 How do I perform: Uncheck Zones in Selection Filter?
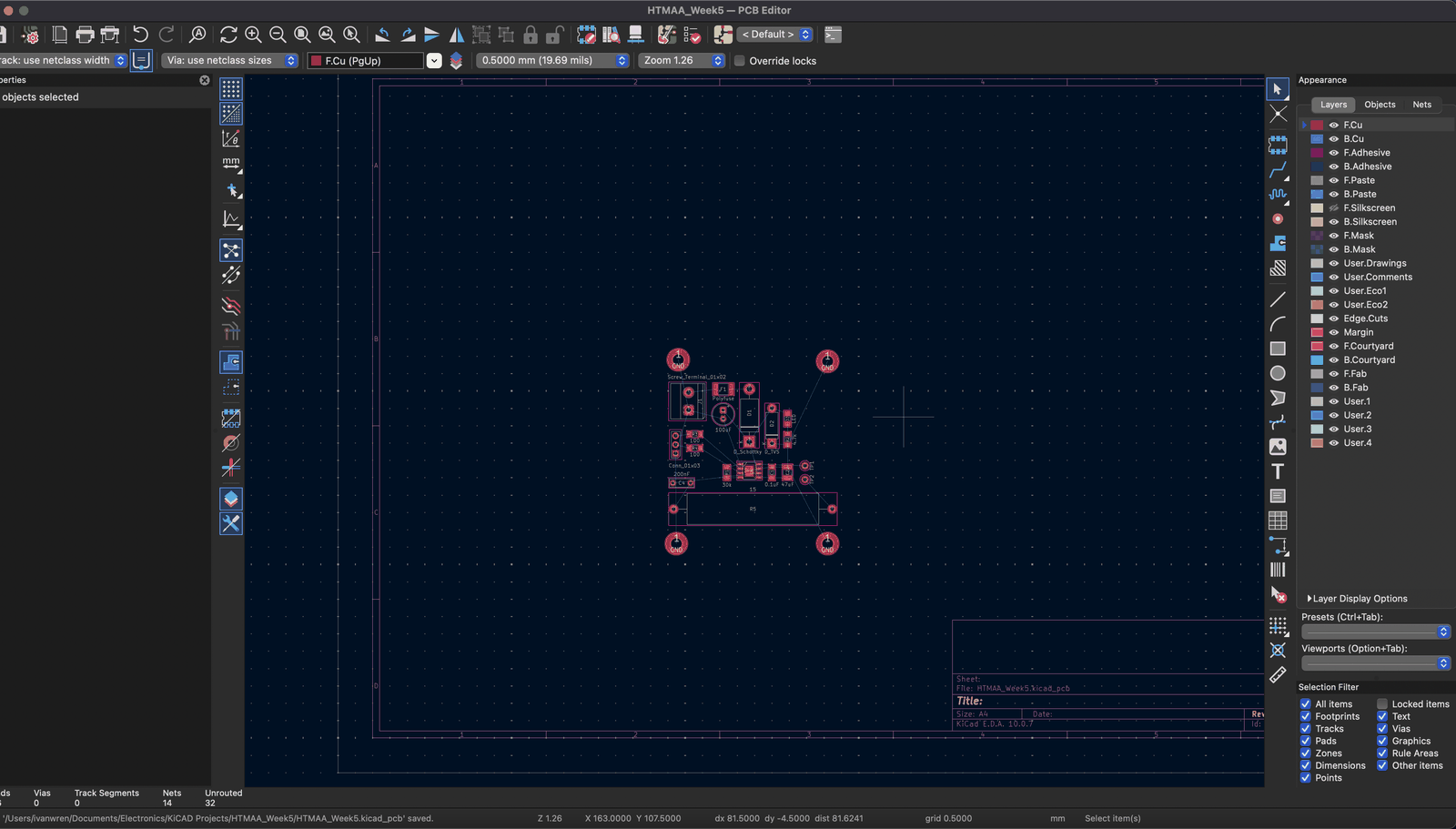click(1305, 753)
